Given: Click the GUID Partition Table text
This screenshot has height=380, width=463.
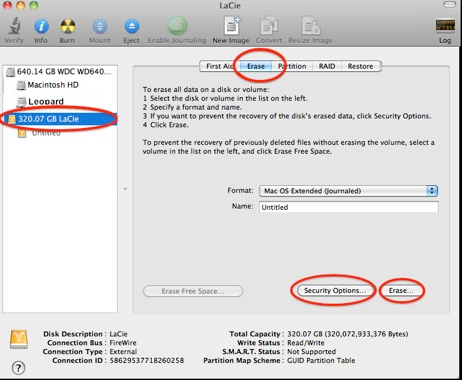Looking at the screenshot, I should (x=321, y=361).
